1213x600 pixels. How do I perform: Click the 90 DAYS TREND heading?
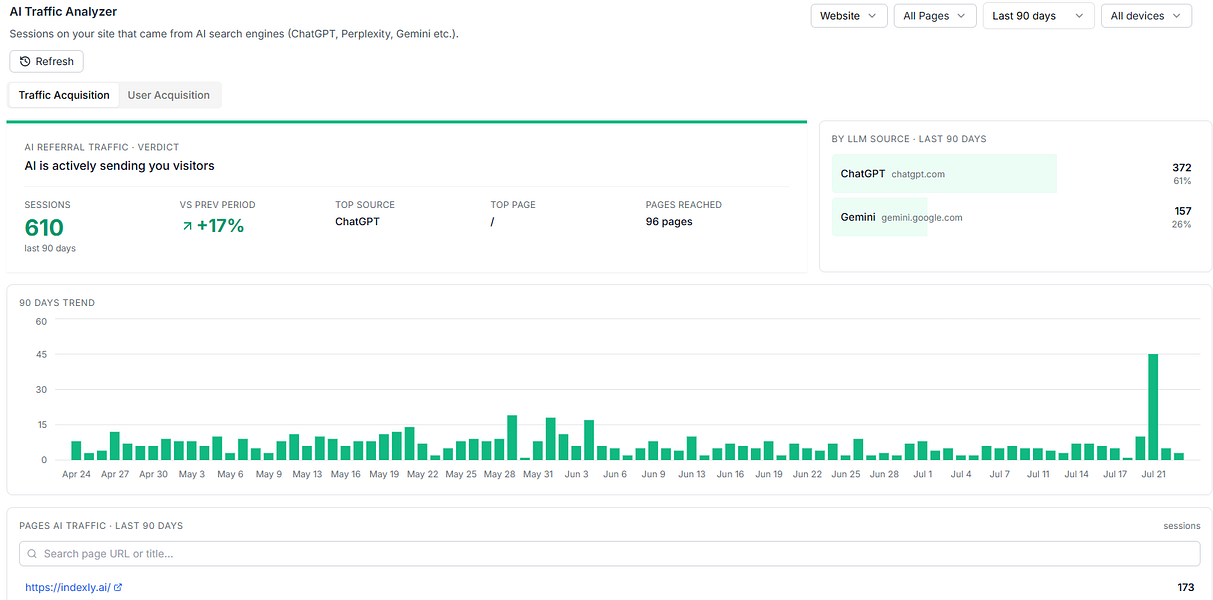(x=57, y=303)
